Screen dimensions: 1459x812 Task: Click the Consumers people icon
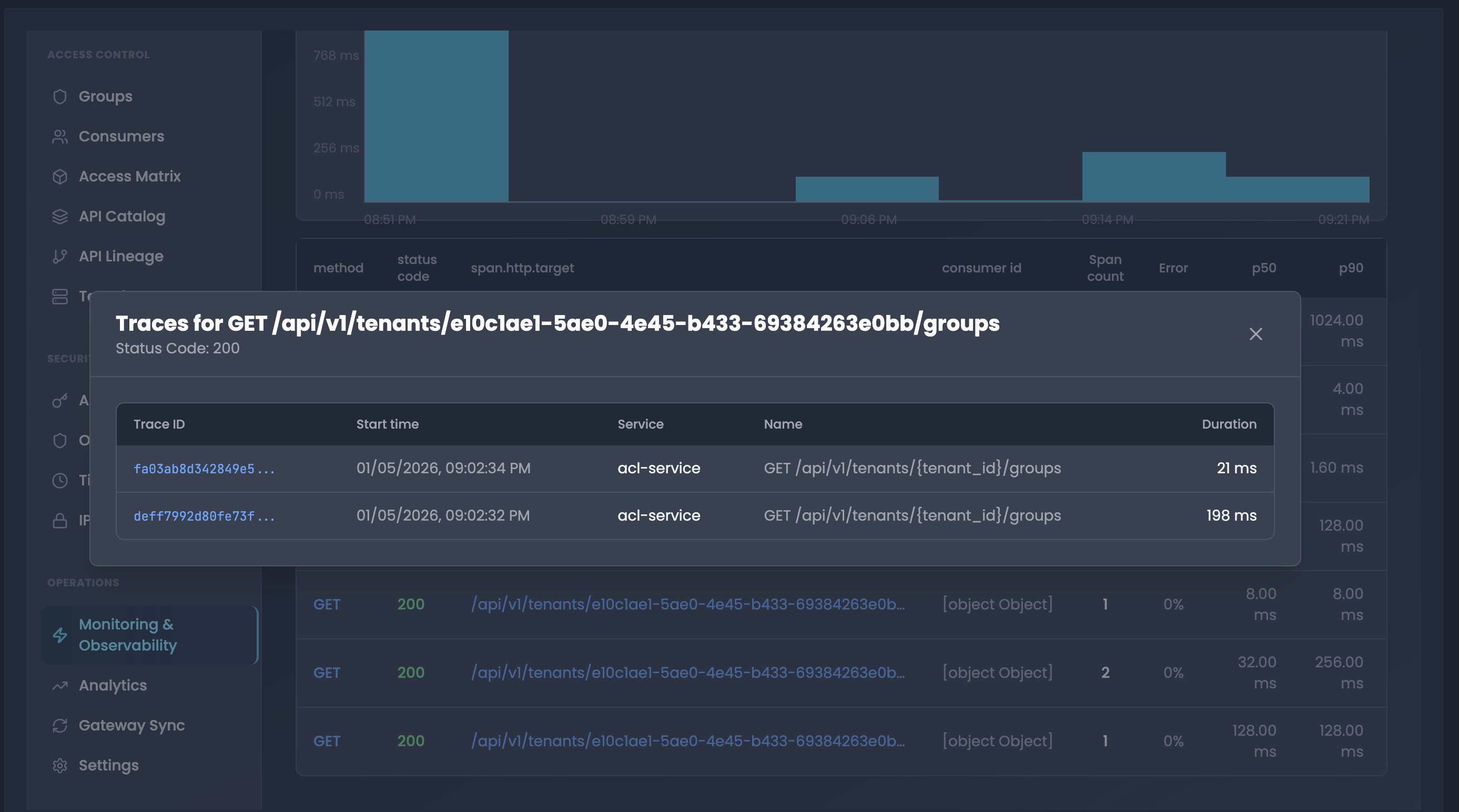[60, 136]
